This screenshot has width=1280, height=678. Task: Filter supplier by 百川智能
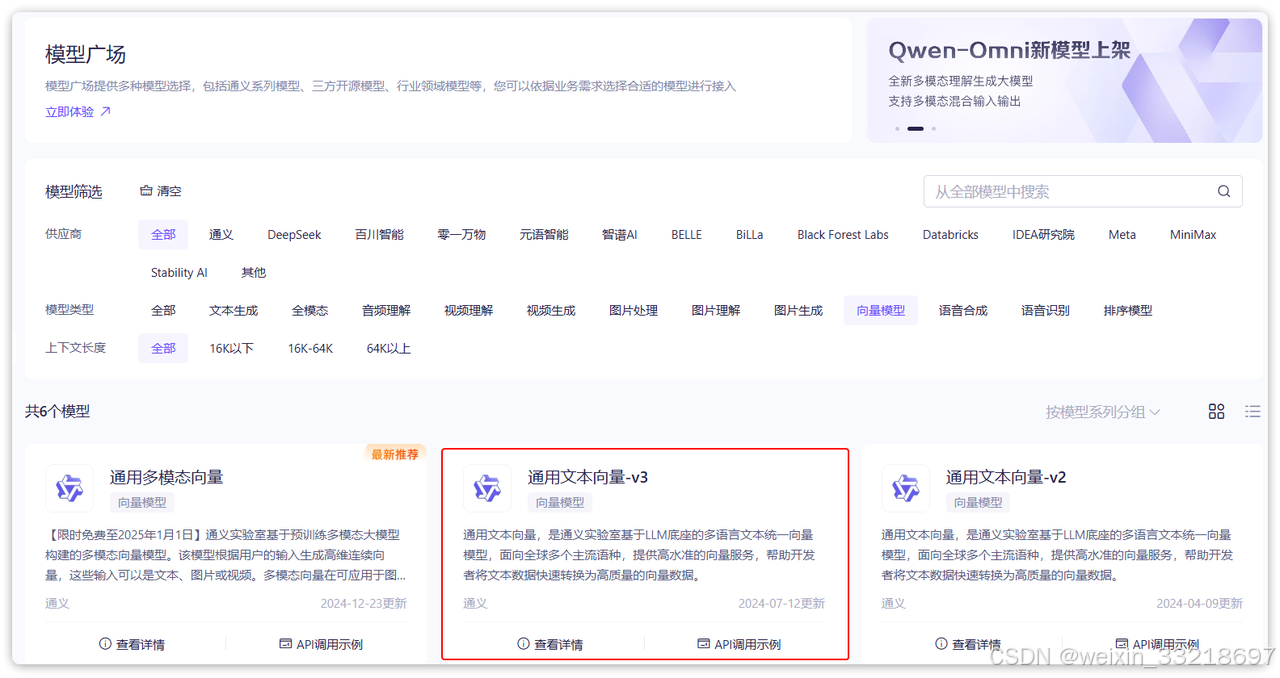pyautogui.click(x=379, y=234)
